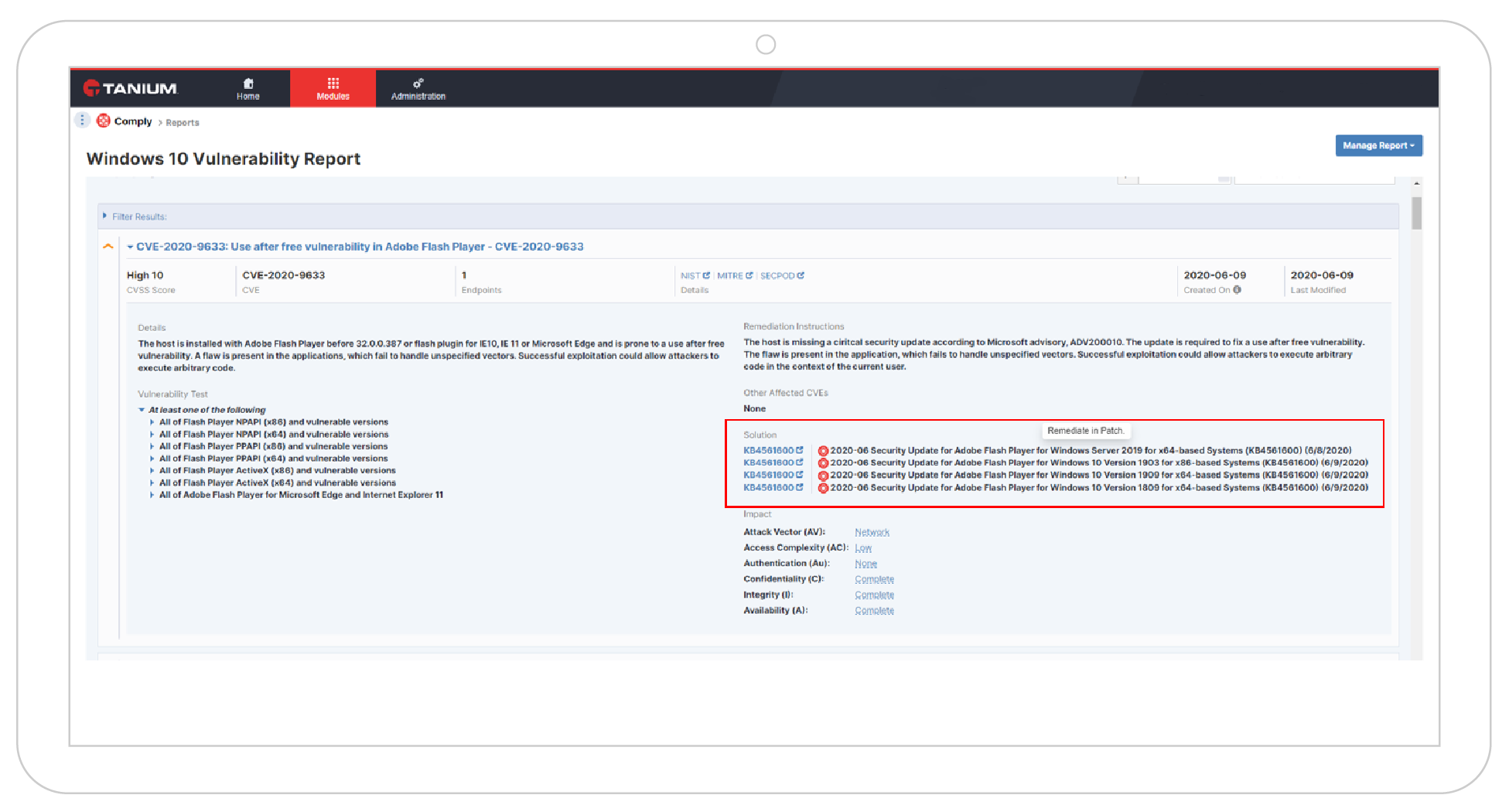Go to Comply breadcrumb
Screen dimensions: 1509x812
pos(133,121)
